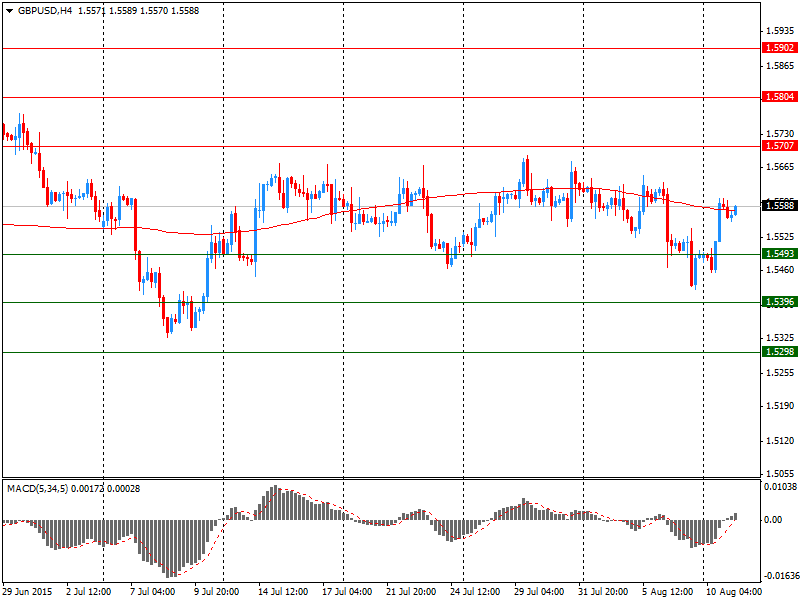Click the 31 Jul 20:00 time label
This screenshot has height=600, width=800.
(x=603, y=592)
